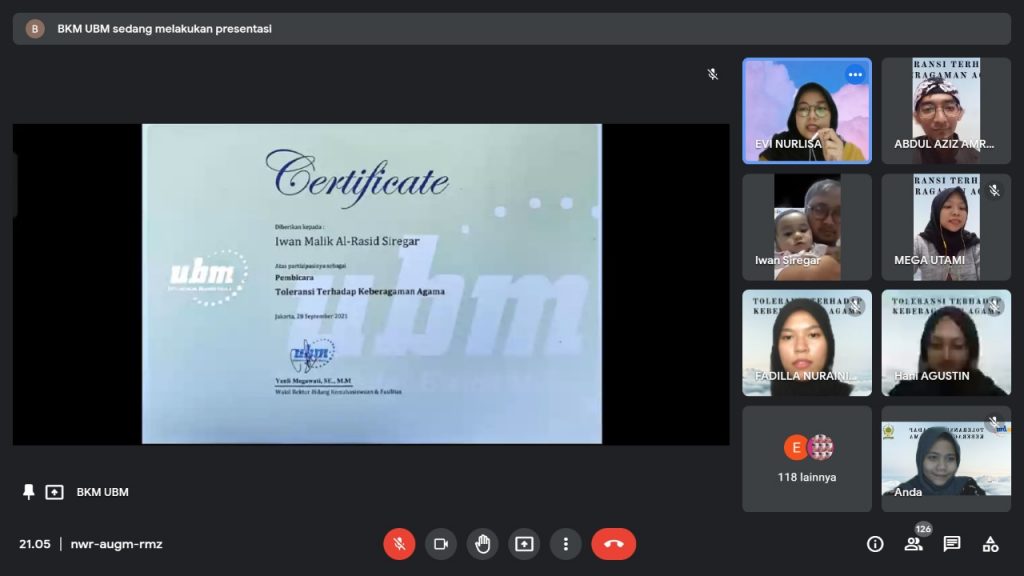
Task: Open the 118 lainnya participants tile
Action: coord(807,459)
